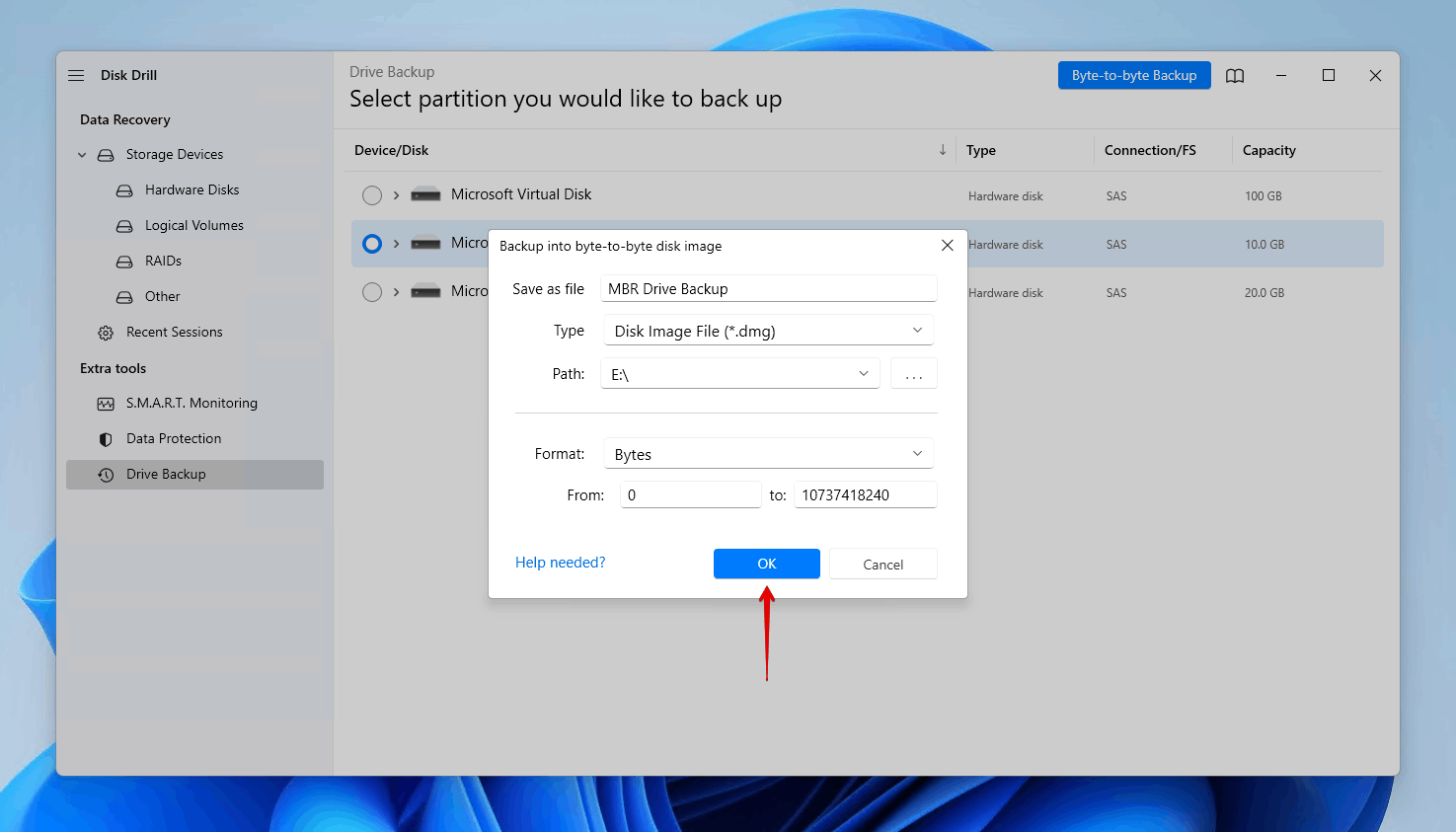Open S.M.A.R.T. Monitoring tool
Viewport: 1456px width, 832px height.
(192, 403)
